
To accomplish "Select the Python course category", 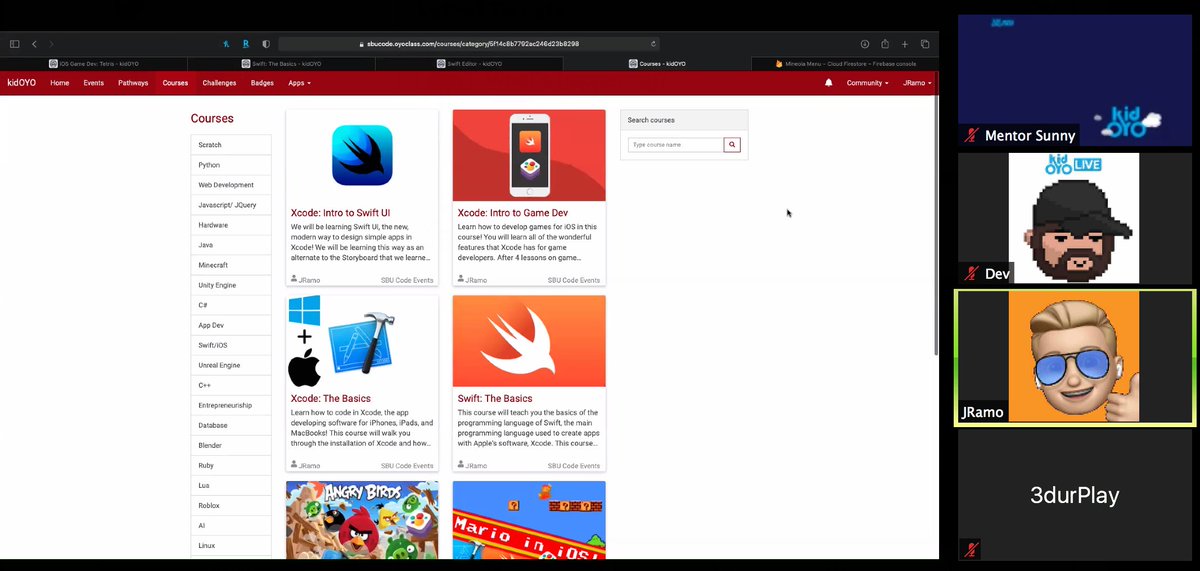I will point(231,165).
